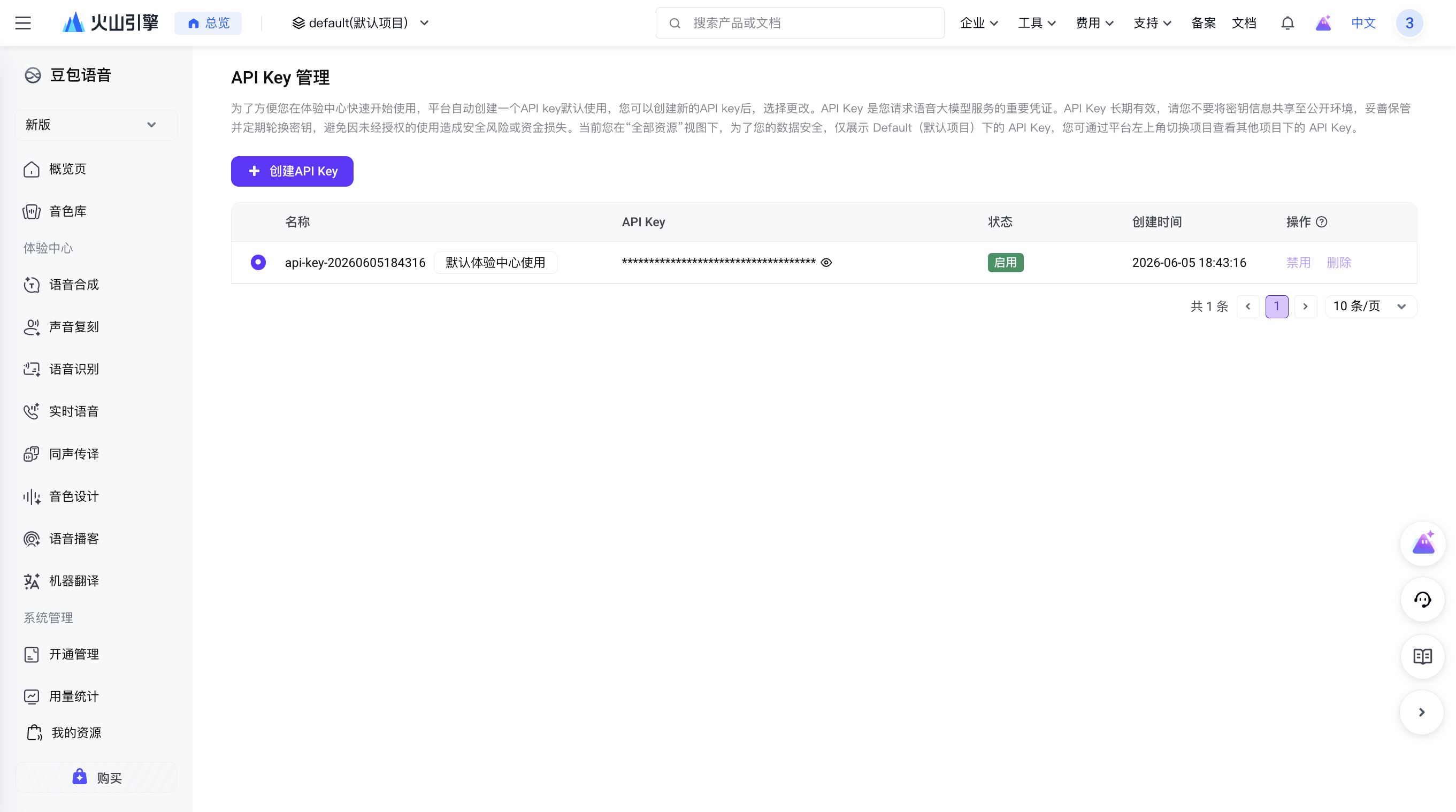Select the api-key-20260605184316 radio button
The height and width of the screenshot is (812, 1456).
[258, 262]
